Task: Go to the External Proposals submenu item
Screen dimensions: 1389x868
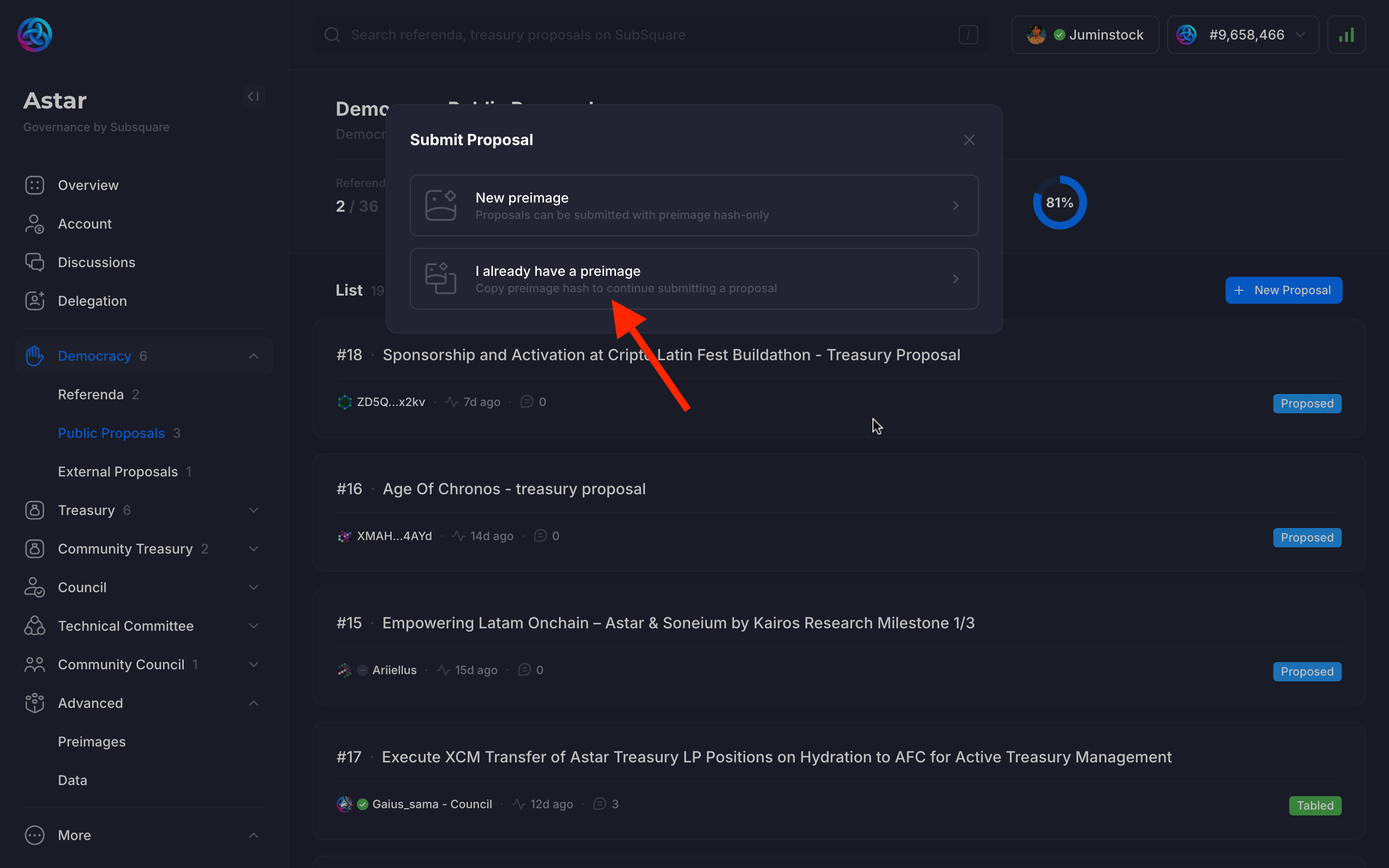Action: coord(118,471)
